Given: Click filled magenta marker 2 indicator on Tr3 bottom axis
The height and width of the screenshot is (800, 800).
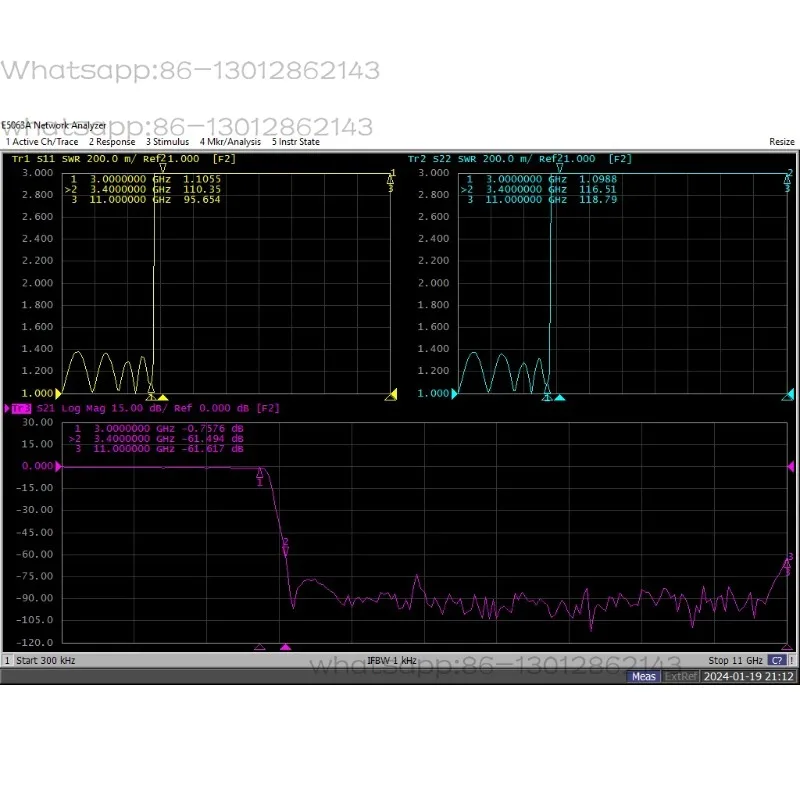Looking at the screenshot, I should pos(285,647).
